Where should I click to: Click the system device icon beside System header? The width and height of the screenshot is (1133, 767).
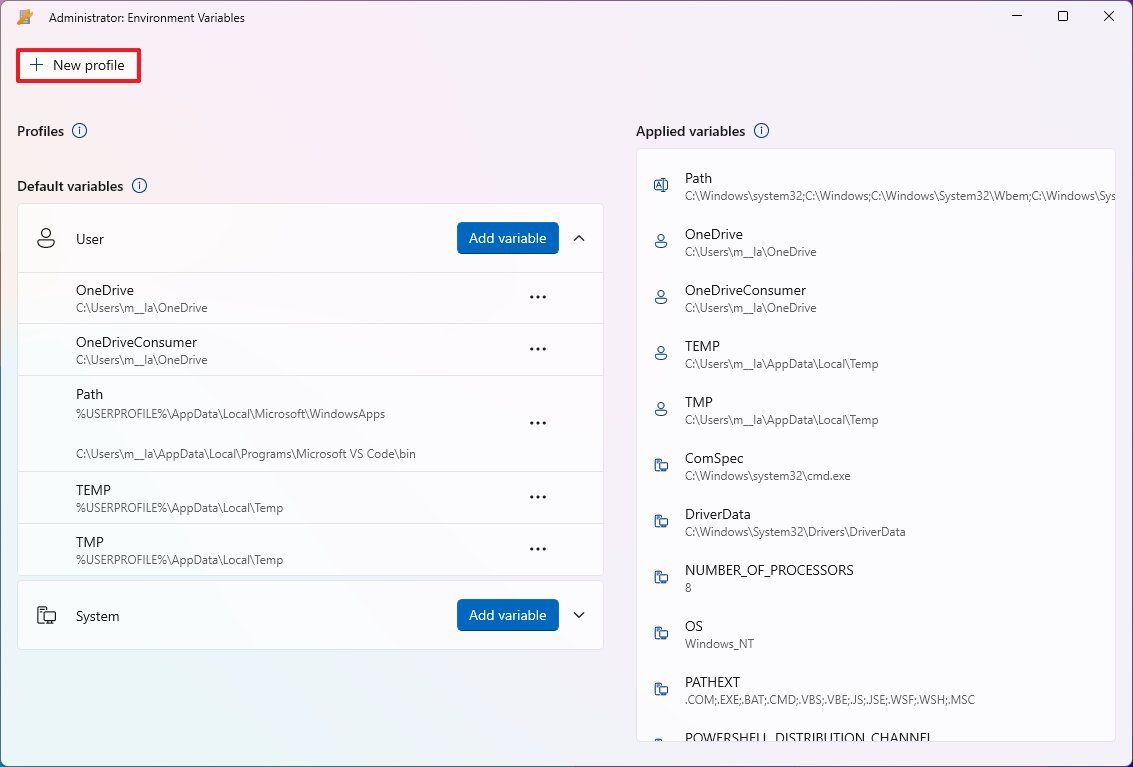(45, 615)
